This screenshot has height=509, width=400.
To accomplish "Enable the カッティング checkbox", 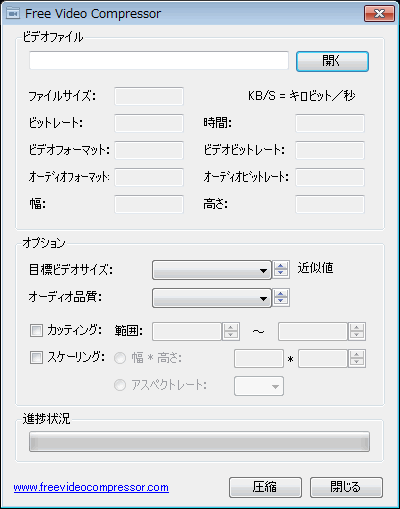I will (36, 331).
